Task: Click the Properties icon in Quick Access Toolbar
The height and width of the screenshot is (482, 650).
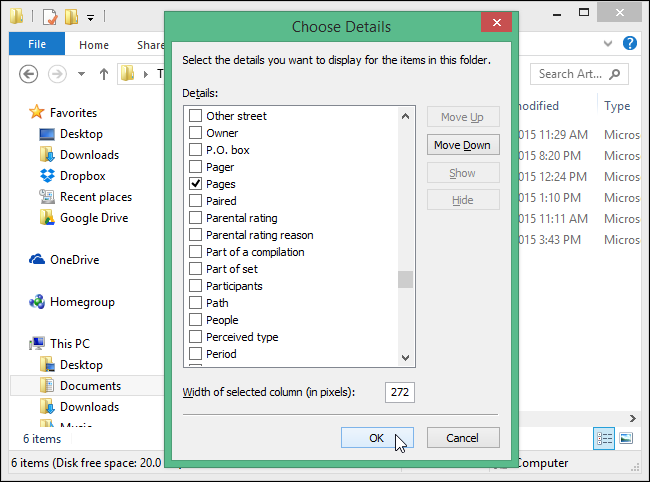Action: coord(49,17)
